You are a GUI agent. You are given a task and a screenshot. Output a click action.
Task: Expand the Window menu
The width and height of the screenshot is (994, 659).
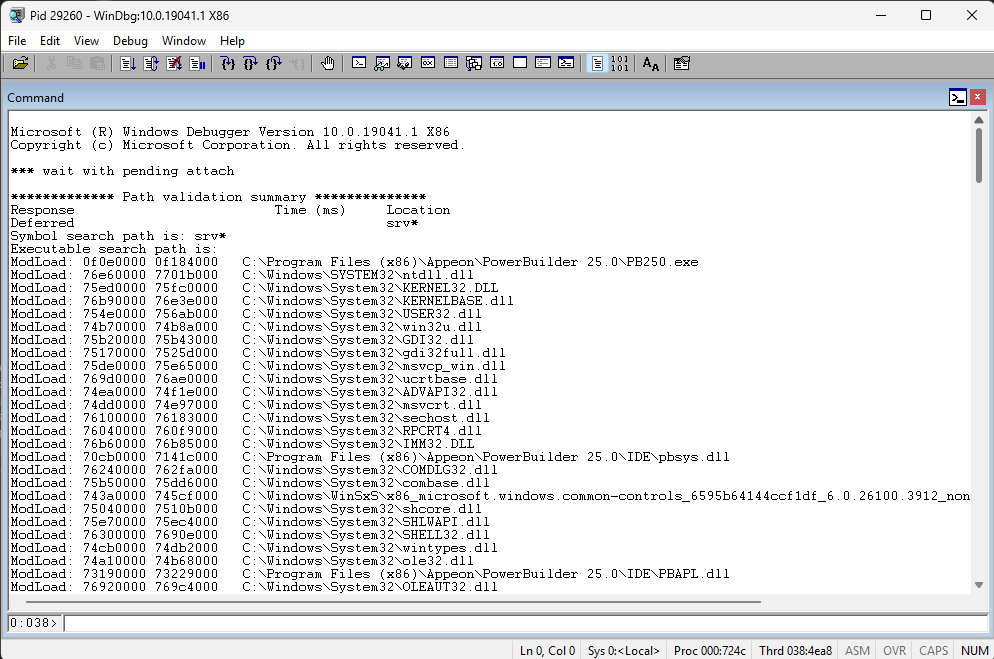point(184,41)
